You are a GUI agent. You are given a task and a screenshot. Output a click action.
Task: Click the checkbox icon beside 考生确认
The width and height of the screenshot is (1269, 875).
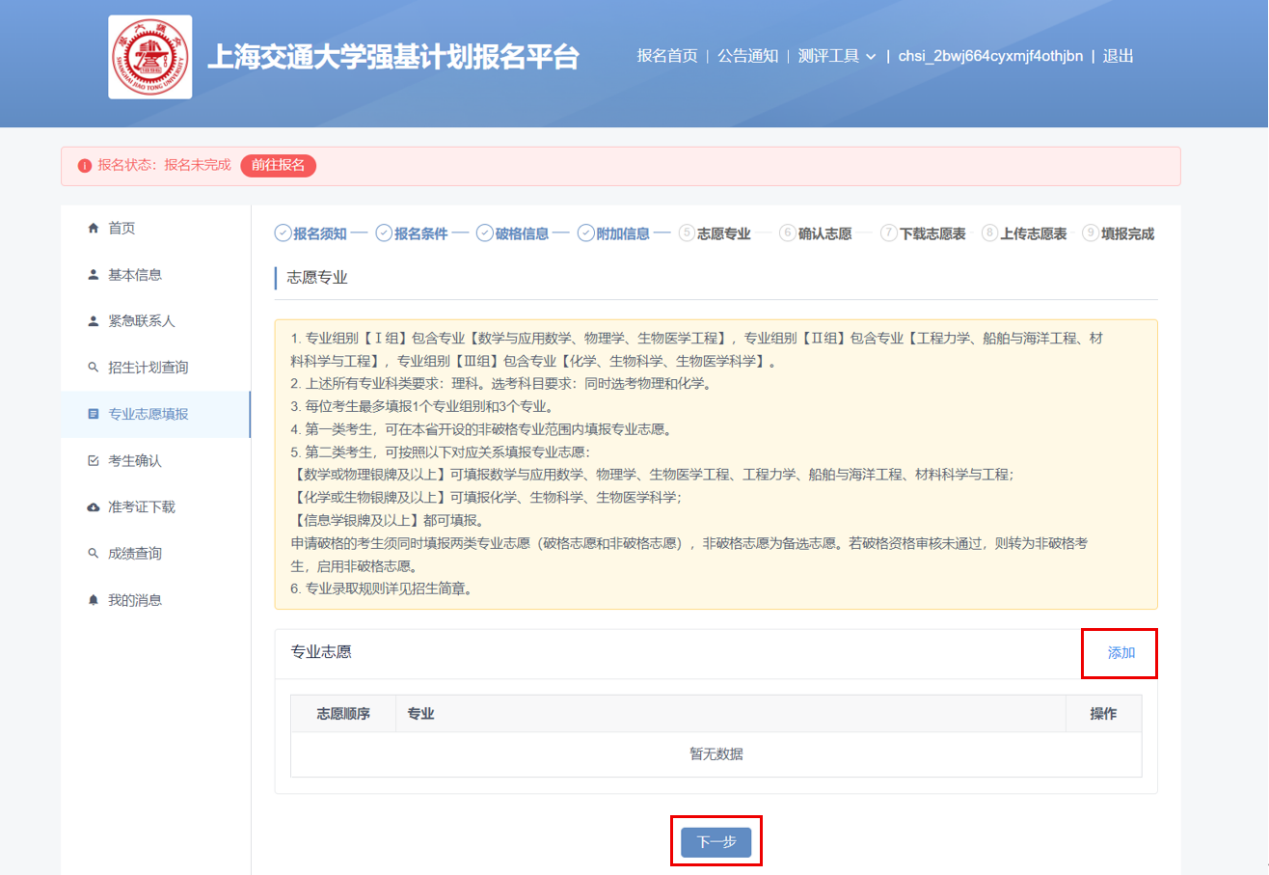coord(94,461)
